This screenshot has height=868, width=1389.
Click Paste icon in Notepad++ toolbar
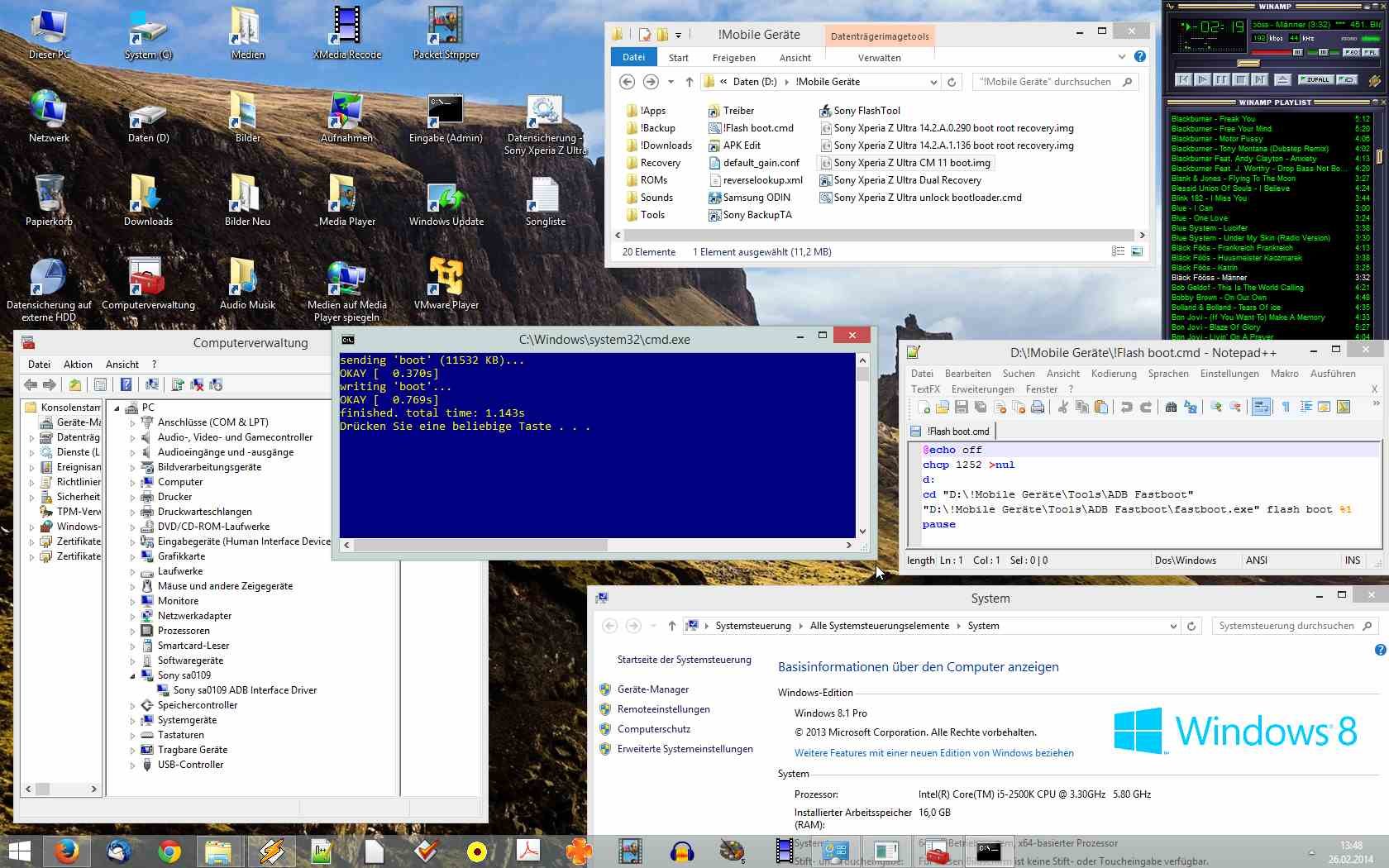tap(1101, 407)
